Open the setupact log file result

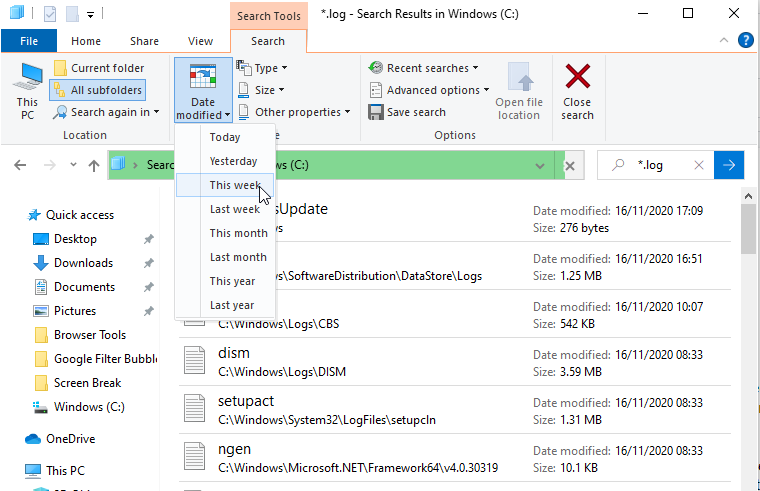[x=247, y=401]
